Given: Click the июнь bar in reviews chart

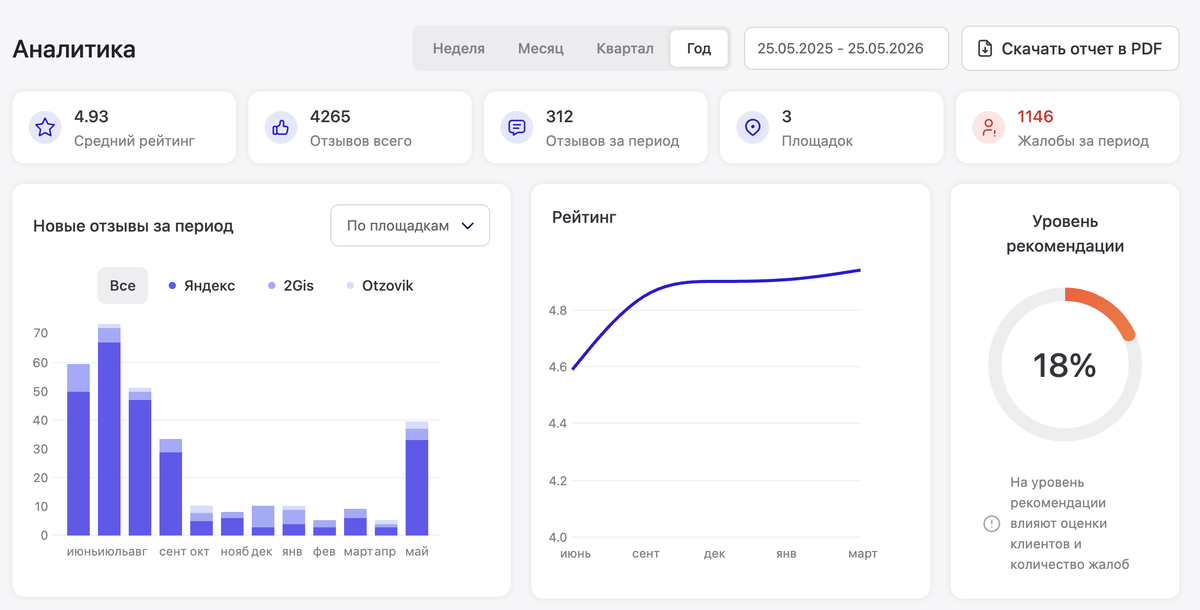Looking at the screenshot, I should coord(79,450).
